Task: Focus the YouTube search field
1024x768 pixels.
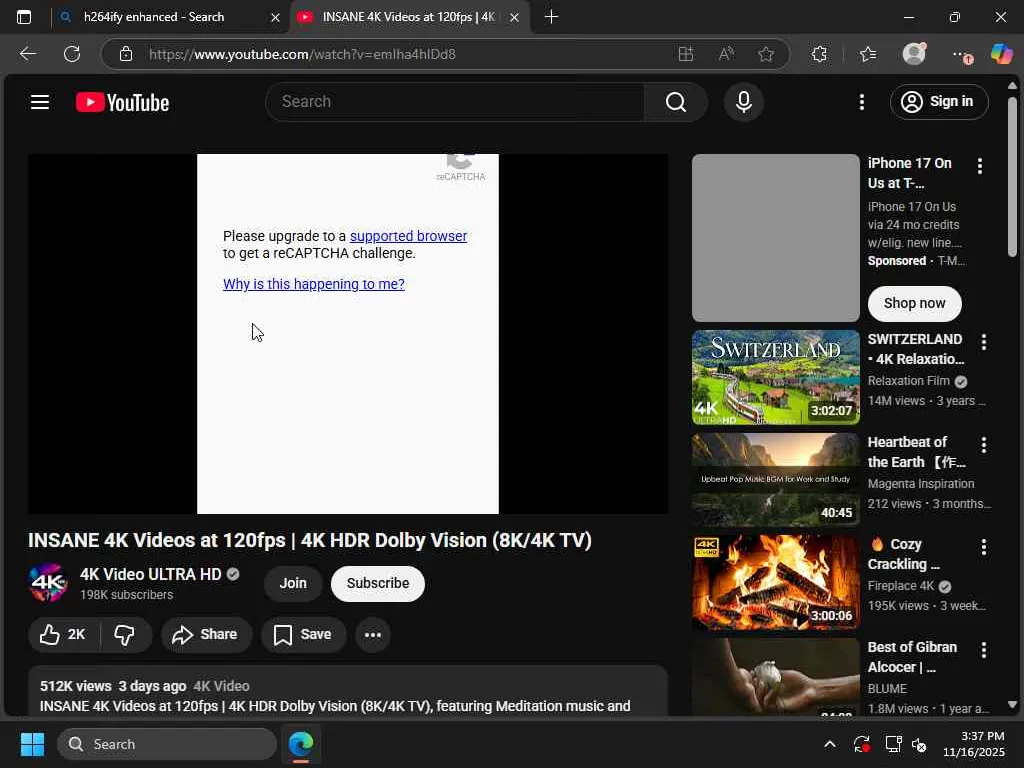Action: coord(455,102)
